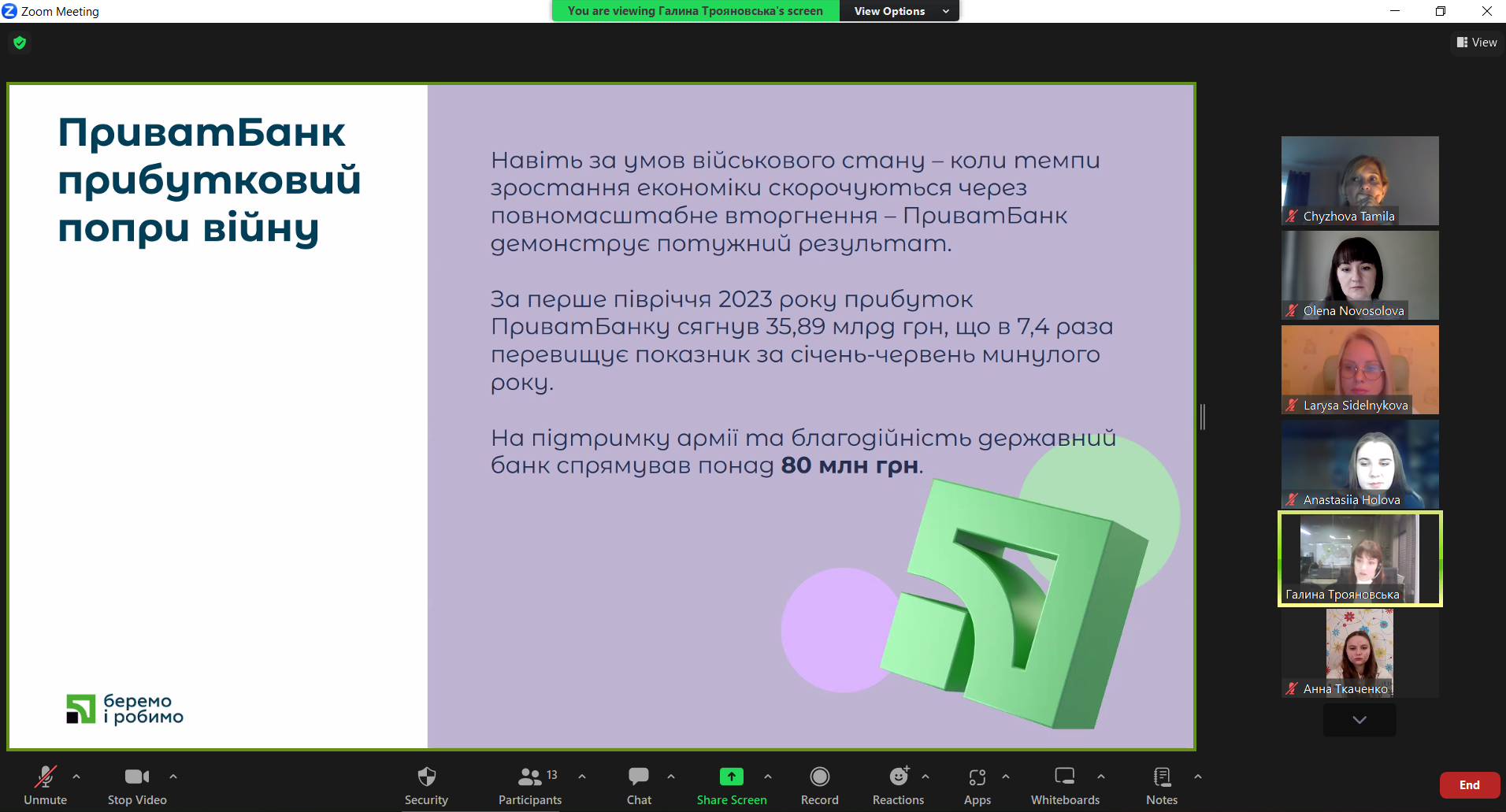Open the View Options dropdown
This screenshot has height=812, width=1506.
point(900,11)
